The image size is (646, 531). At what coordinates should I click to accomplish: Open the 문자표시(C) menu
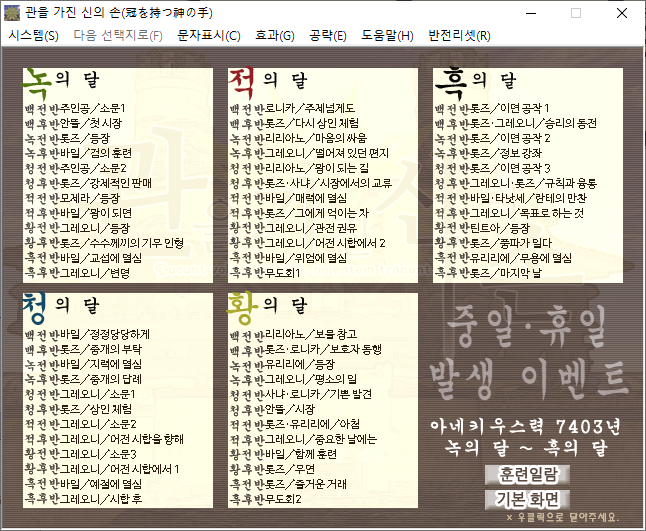(x=209, y=35)
